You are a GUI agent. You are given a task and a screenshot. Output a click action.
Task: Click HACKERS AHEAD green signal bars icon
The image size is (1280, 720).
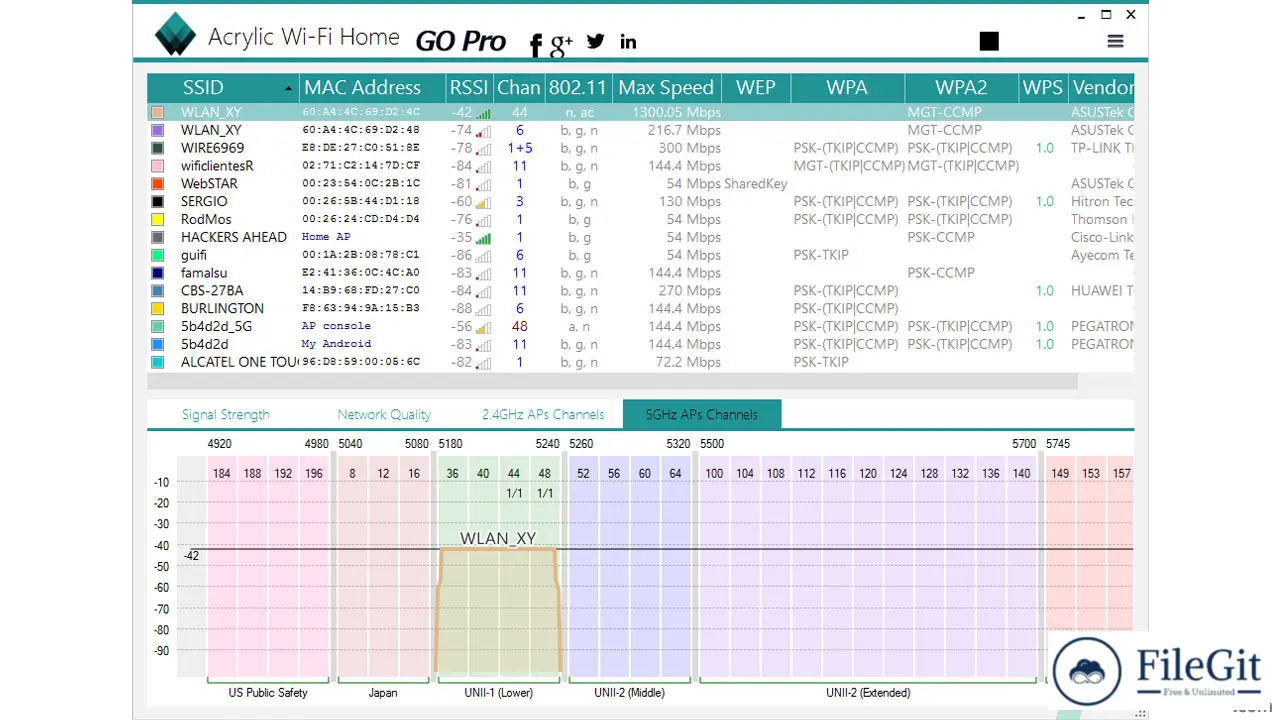(x=483, y=238)
